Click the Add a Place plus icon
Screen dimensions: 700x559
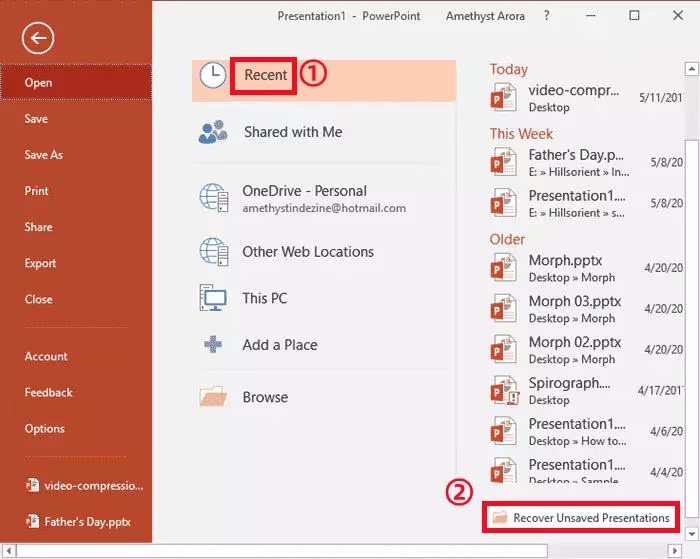coord(212,344)
